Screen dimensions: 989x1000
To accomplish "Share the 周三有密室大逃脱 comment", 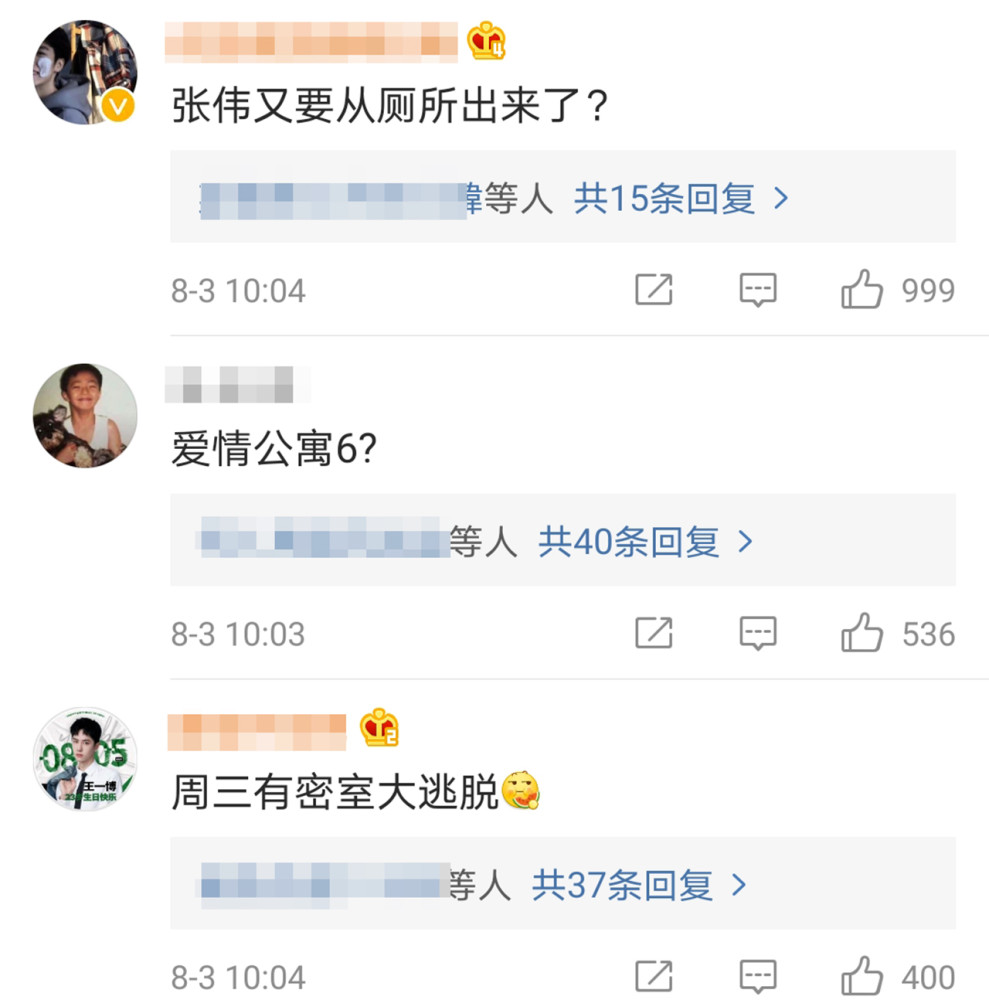I will (654, 976).
